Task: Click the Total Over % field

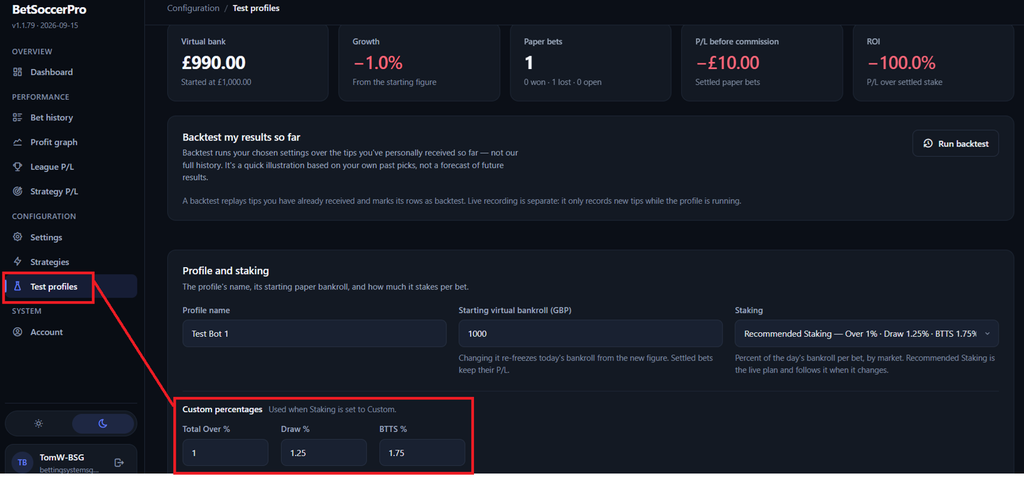Action: [x=225, y=453]
